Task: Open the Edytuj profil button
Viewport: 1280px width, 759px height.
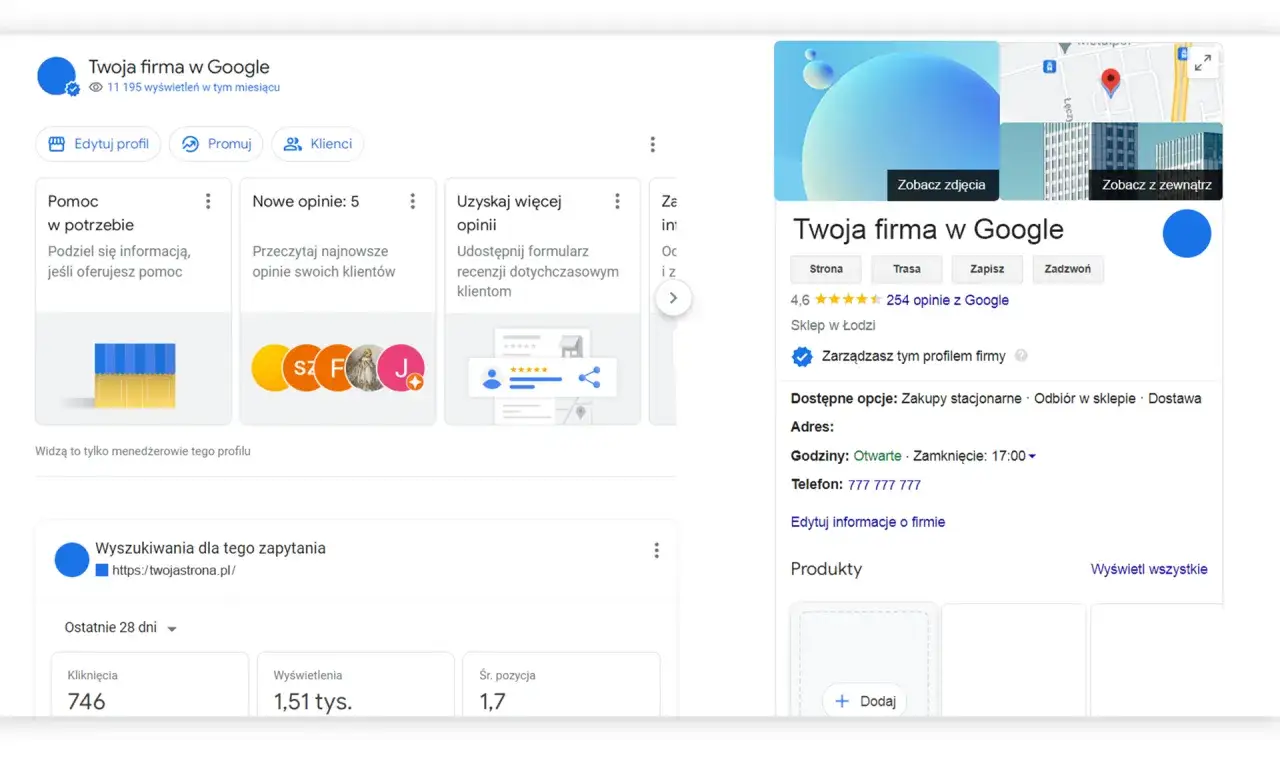Action: pos(98,144)
